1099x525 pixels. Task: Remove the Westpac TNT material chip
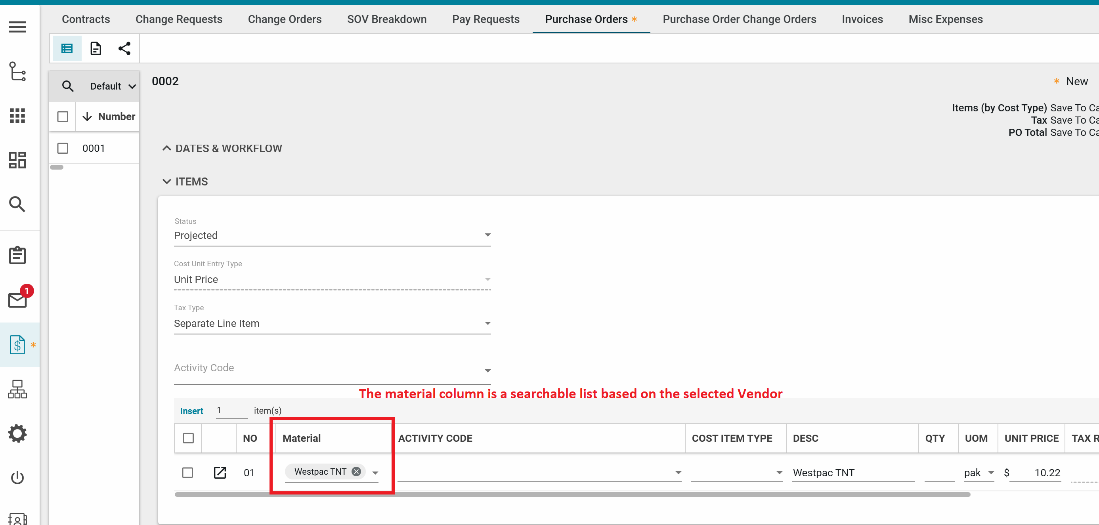coord(356,472)
